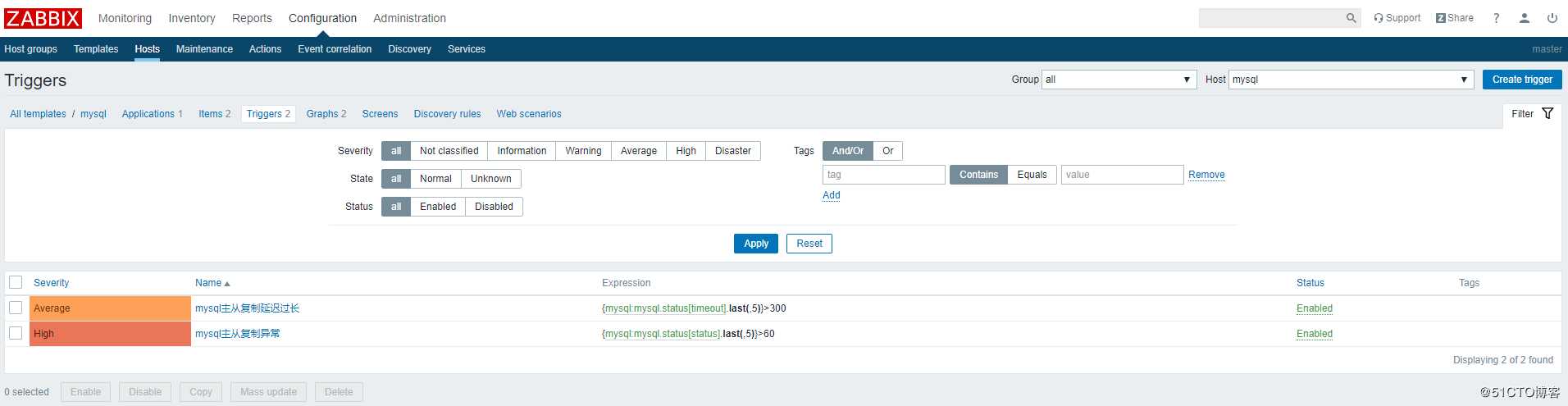Open All templates breadcrumb
The width and height of the screenshot is (1568, 406).
38,114
